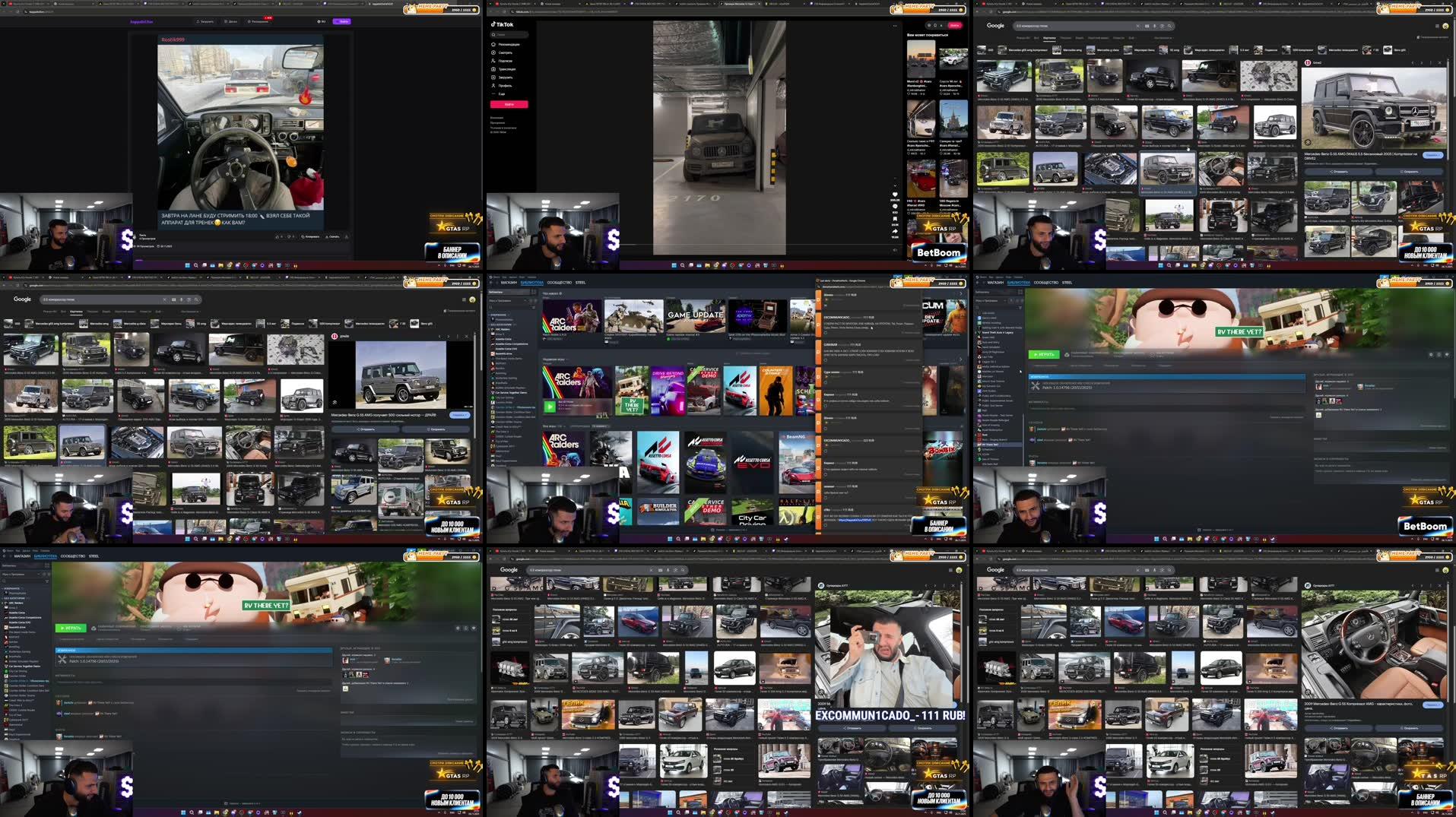The image size is (1456, 817).
Task: Check the box under the Сура donation message
Action: [826, 382]
